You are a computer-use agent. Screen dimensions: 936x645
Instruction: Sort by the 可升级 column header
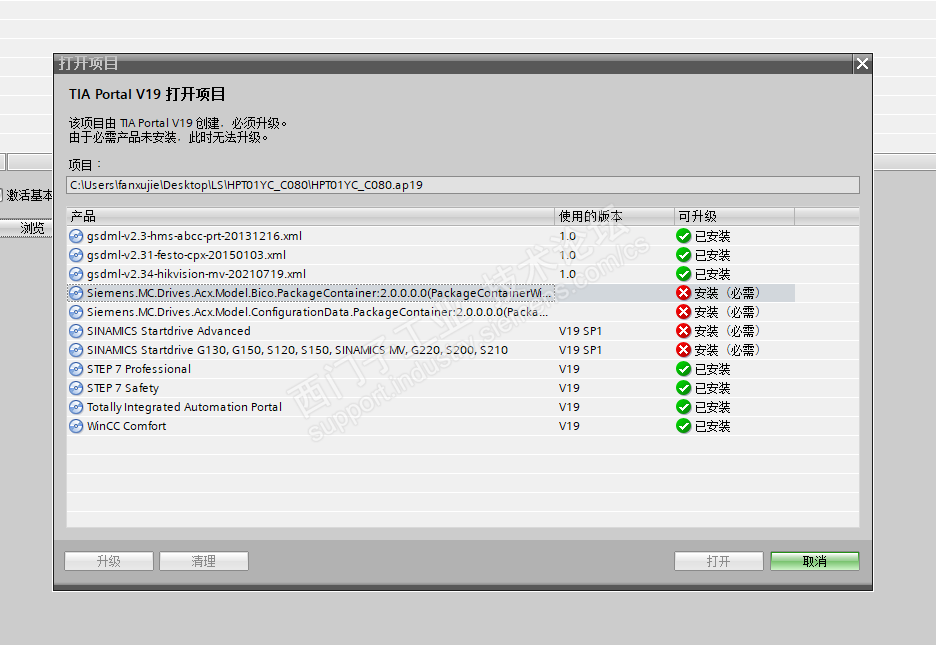(x=734, y=216)
